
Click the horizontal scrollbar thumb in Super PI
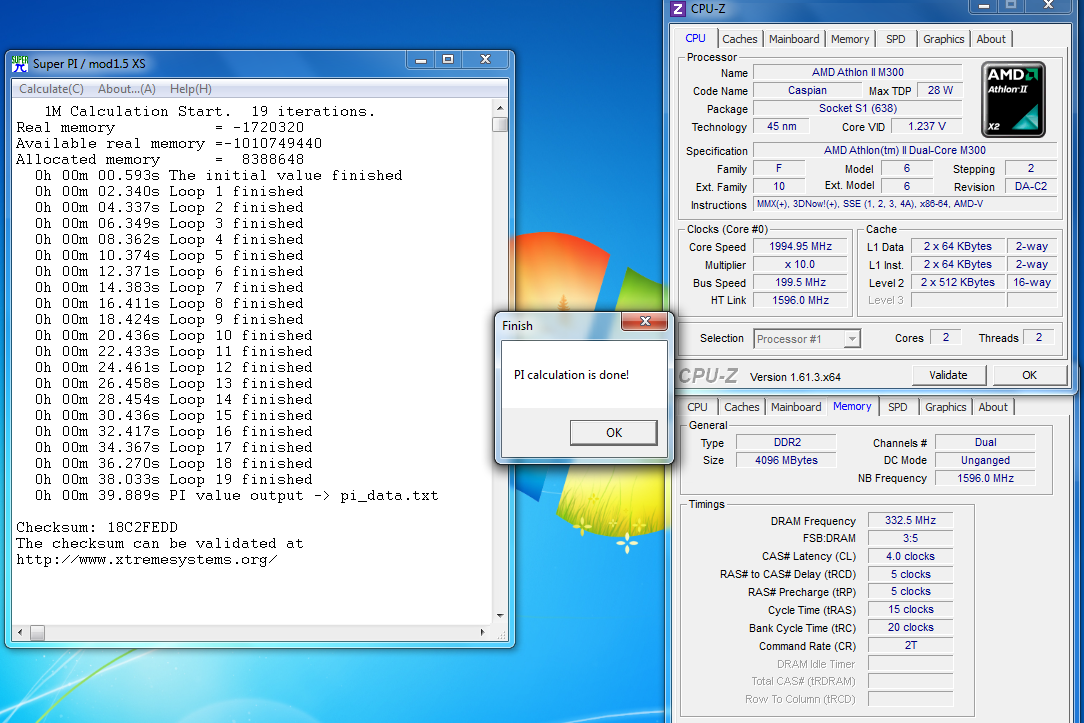coord(37,632)
